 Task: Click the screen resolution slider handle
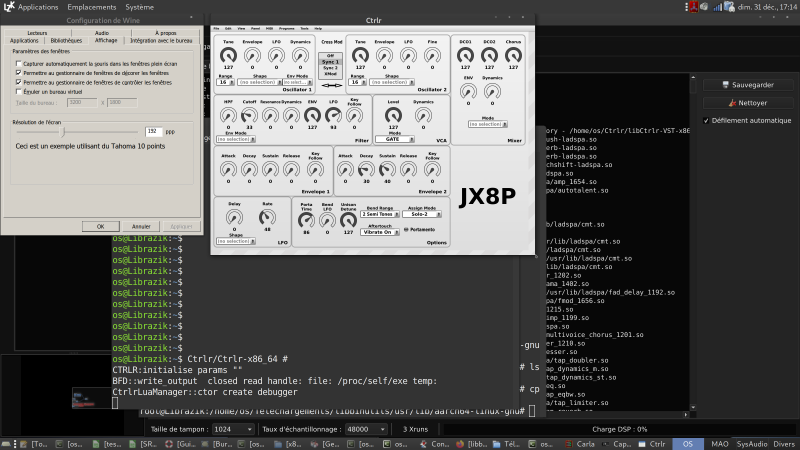pyautogui.click(x=63, y=132)
